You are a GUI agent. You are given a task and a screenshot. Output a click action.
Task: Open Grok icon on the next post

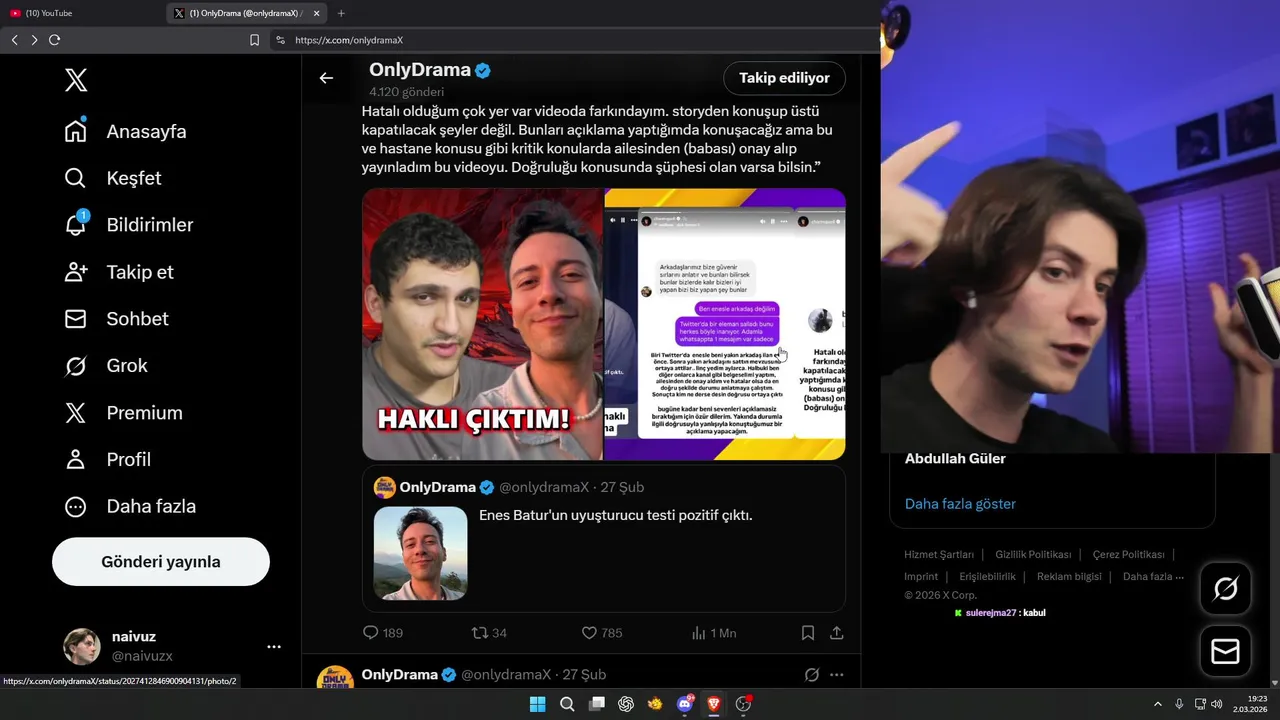(812, 675)
